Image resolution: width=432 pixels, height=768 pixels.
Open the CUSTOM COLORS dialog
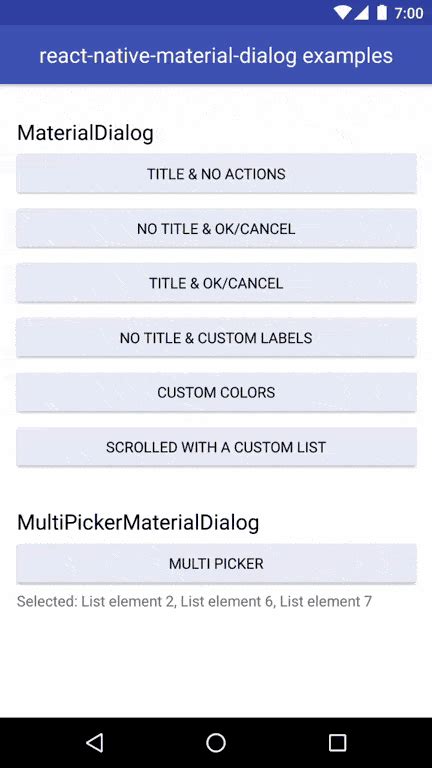tap(216, 392)
